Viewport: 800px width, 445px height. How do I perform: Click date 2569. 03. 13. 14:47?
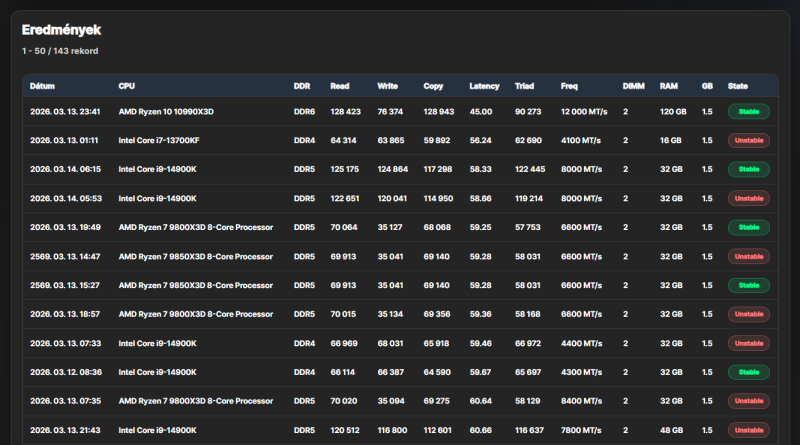coord(65,256)
